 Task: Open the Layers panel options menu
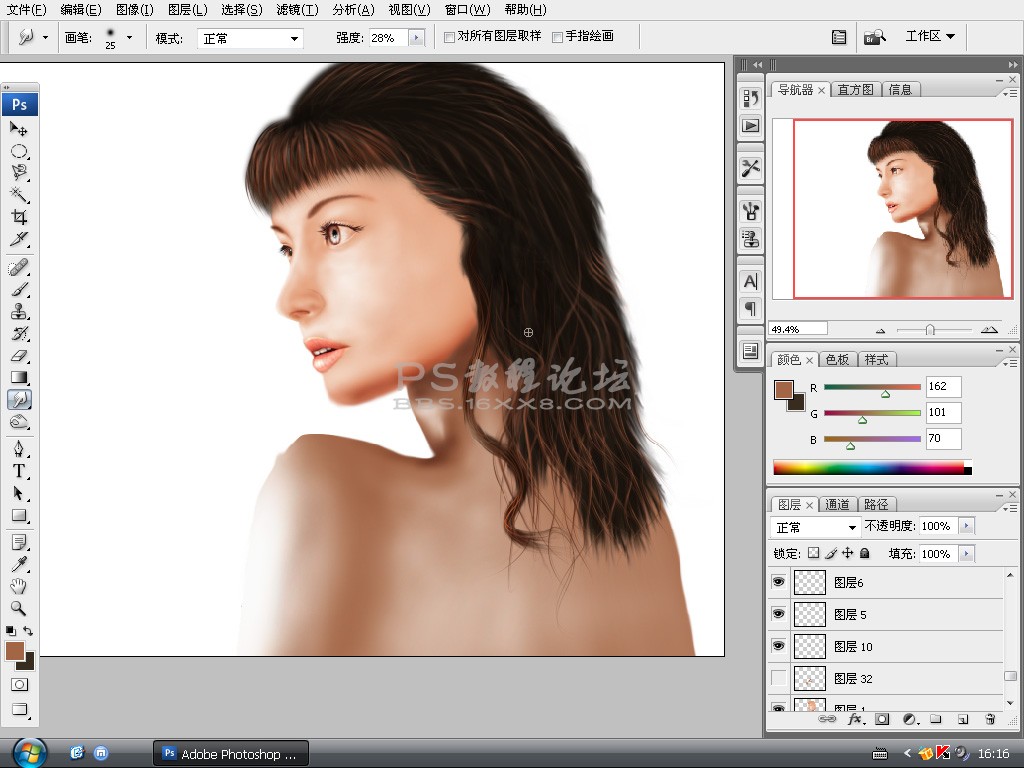[1010, 507]
